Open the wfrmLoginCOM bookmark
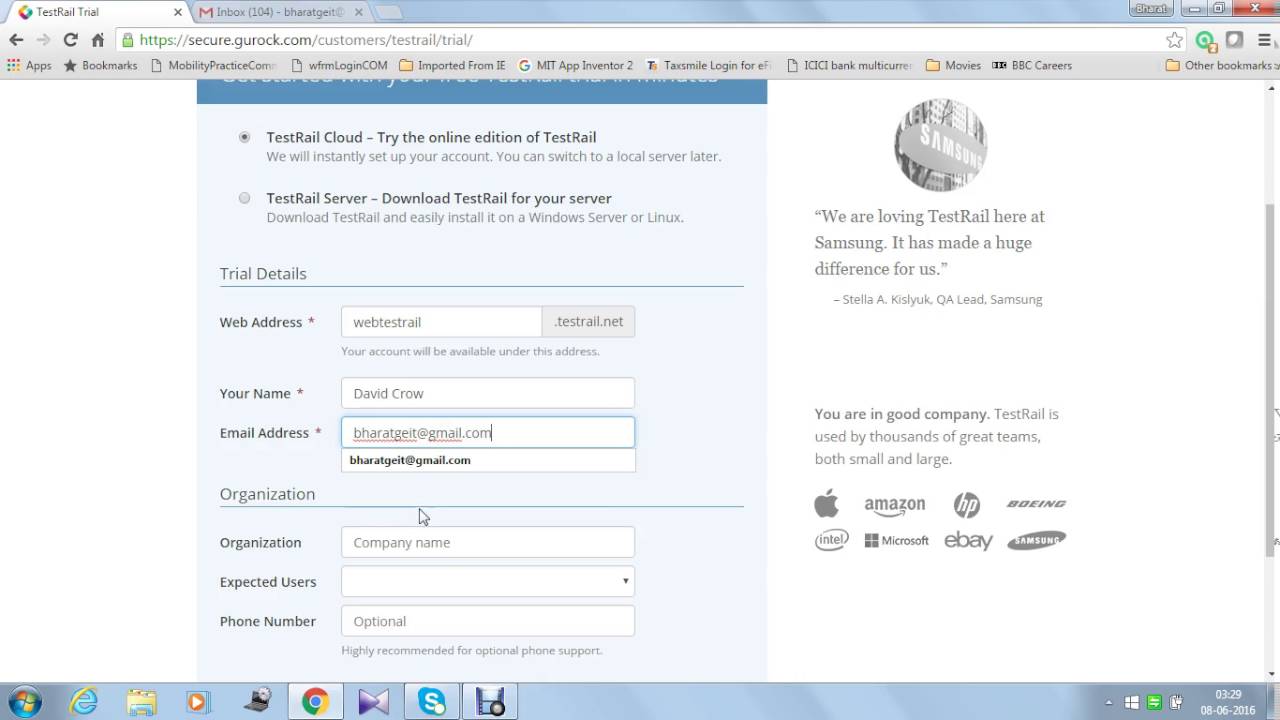This screenshot has width=1280, height=720. [x=339, y=65]
